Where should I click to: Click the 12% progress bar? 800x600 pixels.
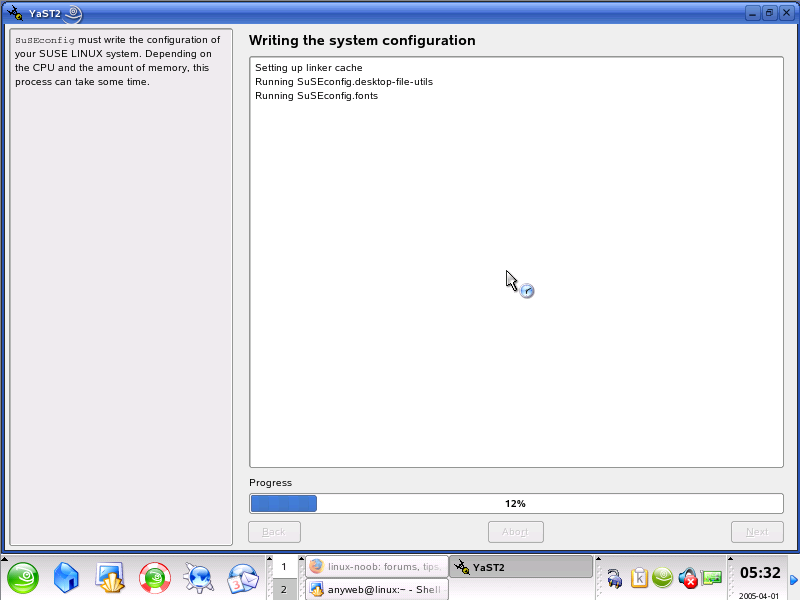pos(516,504)
